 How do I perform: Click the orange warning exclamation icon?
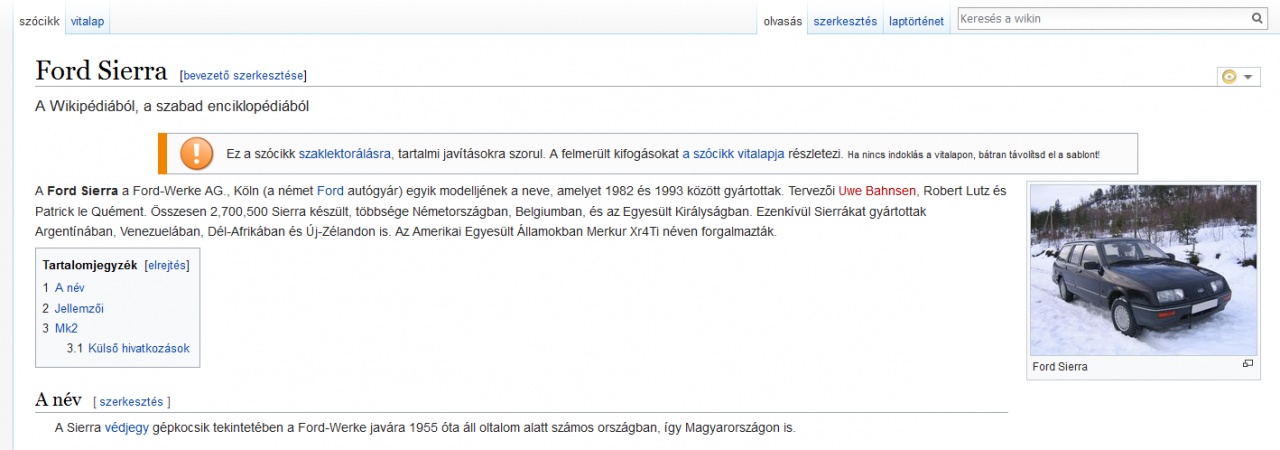[x=197, y=153]
